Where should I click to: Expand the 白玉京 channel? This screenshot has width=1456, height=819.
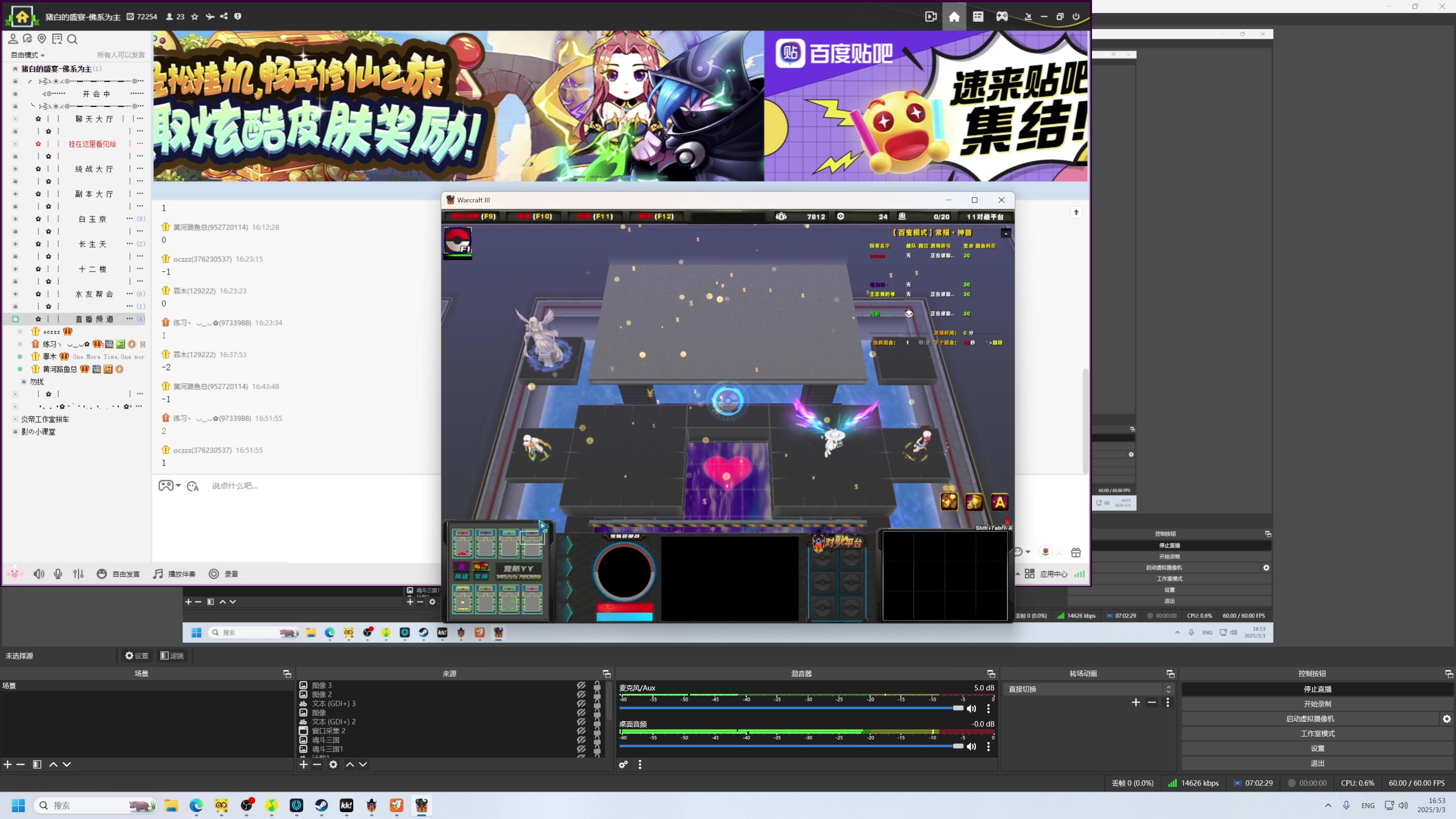click(15, 219)
